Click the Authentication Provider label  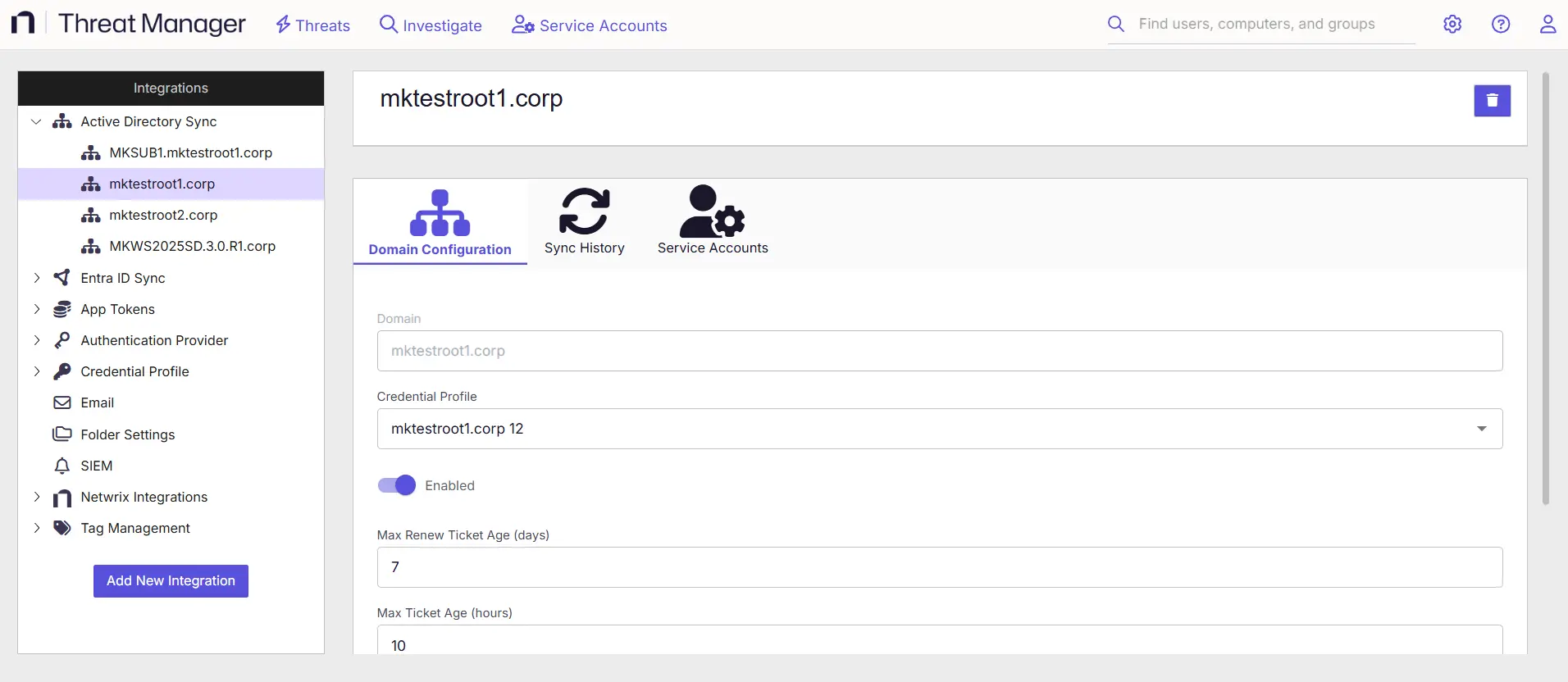(x=154, y=340)
